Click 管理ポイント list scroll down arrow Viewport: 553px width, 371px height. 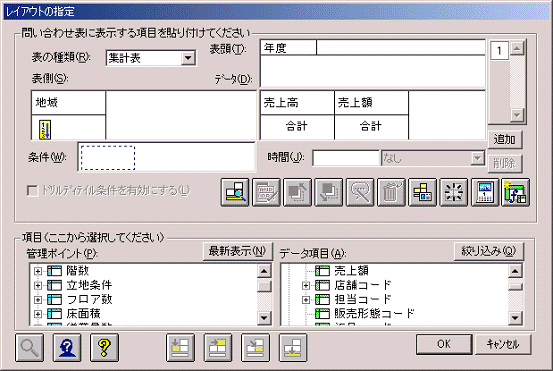point(264,318)
